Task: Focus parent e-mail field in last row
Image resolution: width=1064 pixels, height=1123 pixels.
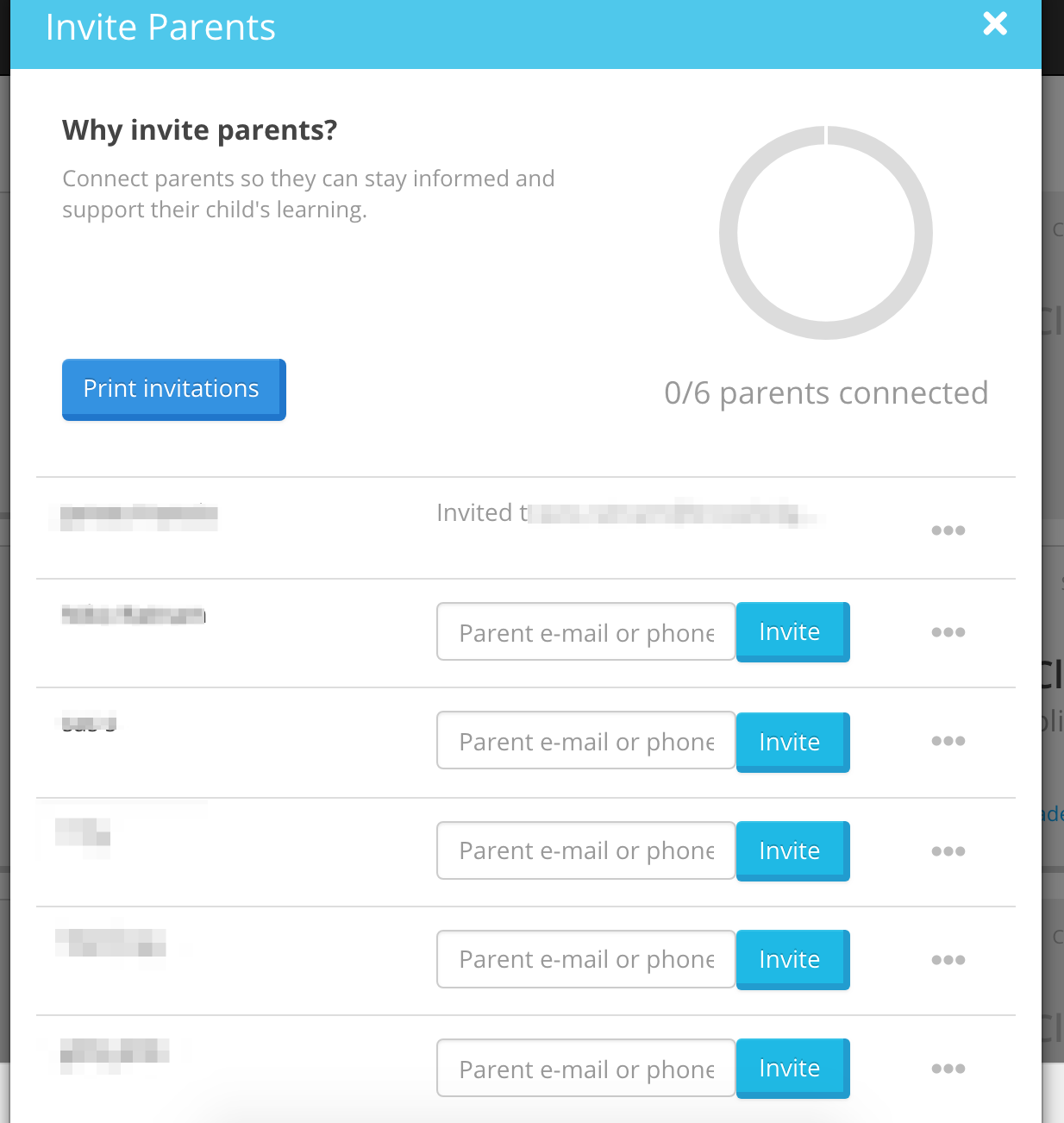Action: click(x=586, y=1068)
